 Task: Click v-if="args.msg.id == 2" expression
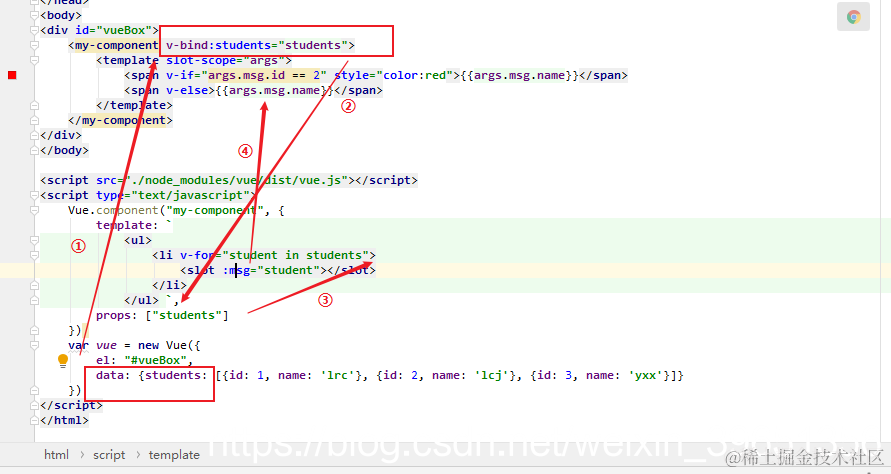(x=246, y=75)
